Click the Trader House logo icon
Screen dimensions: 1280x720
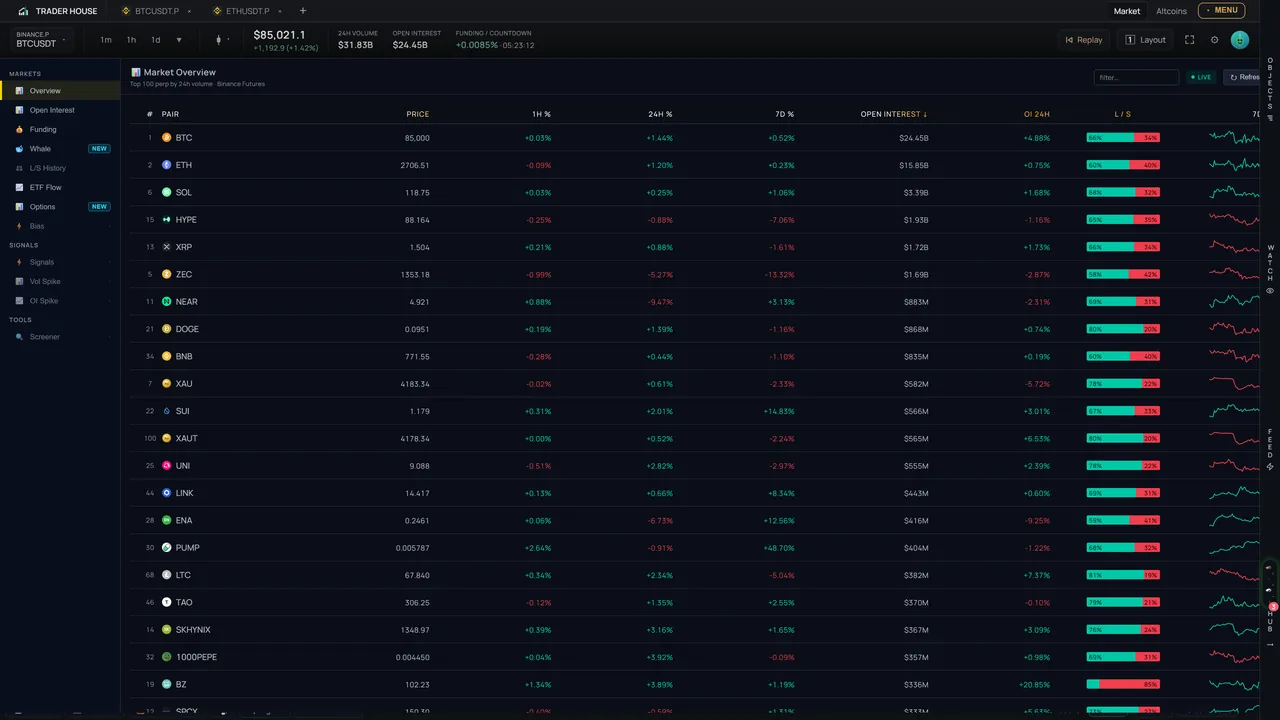point(23,11)
